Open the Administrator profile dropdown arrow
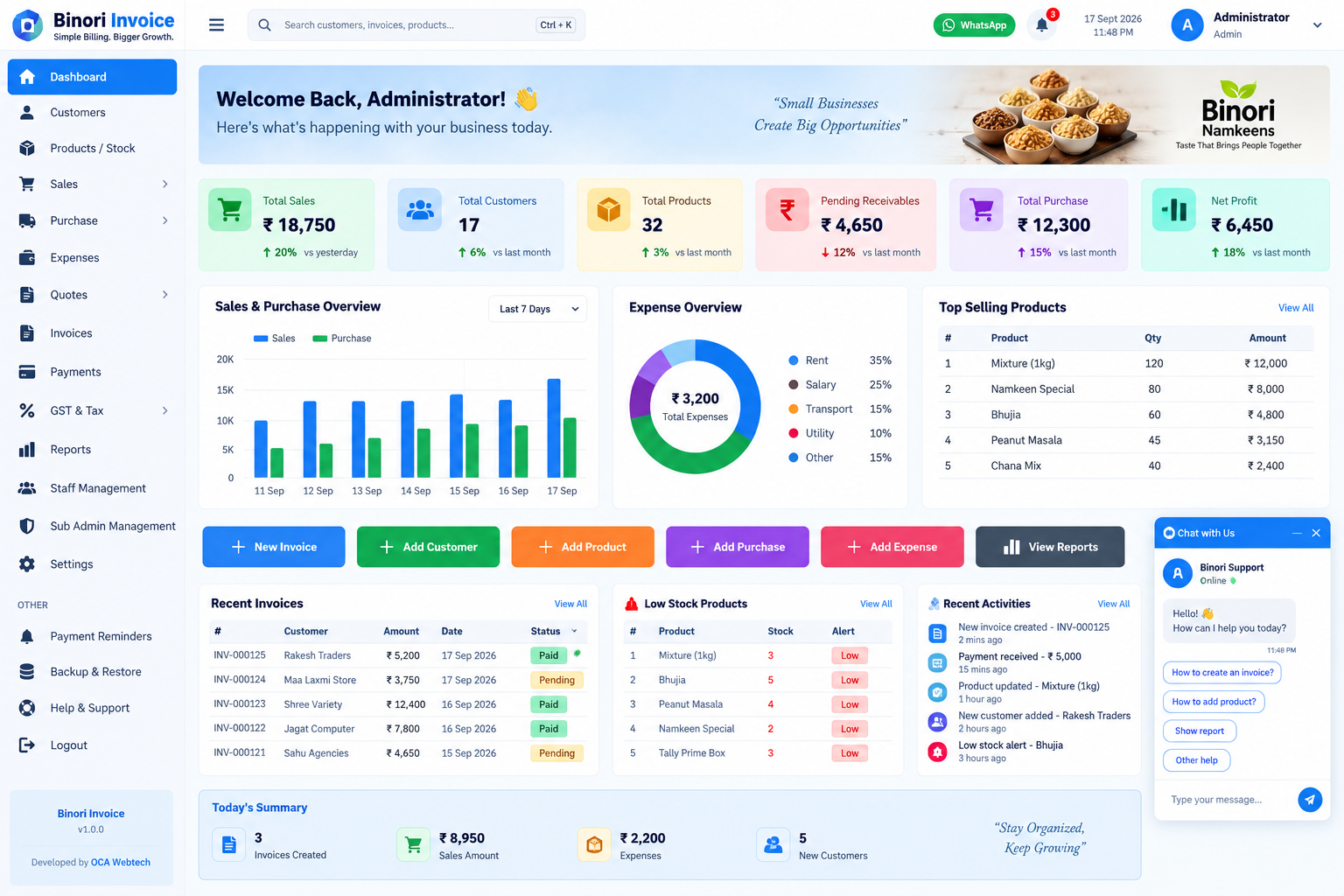This screenshot has height=896, width=1344. (1317, 25)
